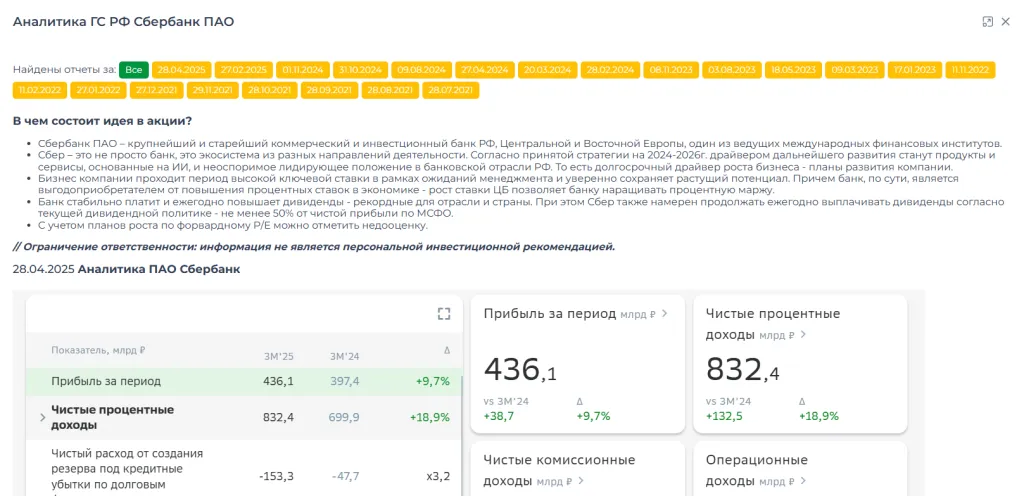Show the 28.07.2021 report
This screenshot has width=1024, height=496.
[x=451, y=90]
